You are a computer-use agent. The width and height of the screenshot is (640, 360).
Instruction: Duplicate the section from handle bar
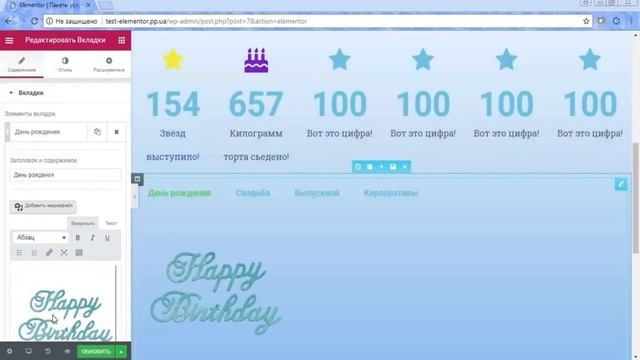(x=370, y=167)
